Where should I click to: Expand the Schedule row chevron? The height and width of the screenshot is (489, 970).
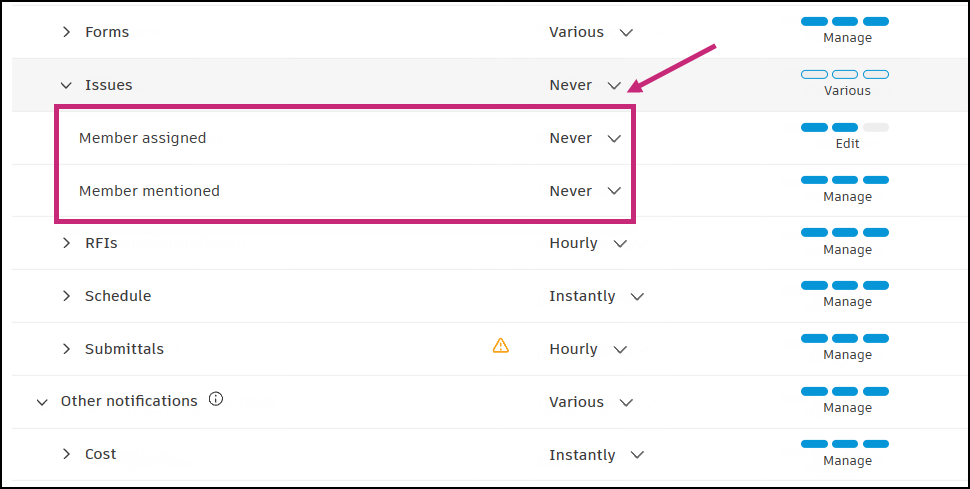point(67,296)
